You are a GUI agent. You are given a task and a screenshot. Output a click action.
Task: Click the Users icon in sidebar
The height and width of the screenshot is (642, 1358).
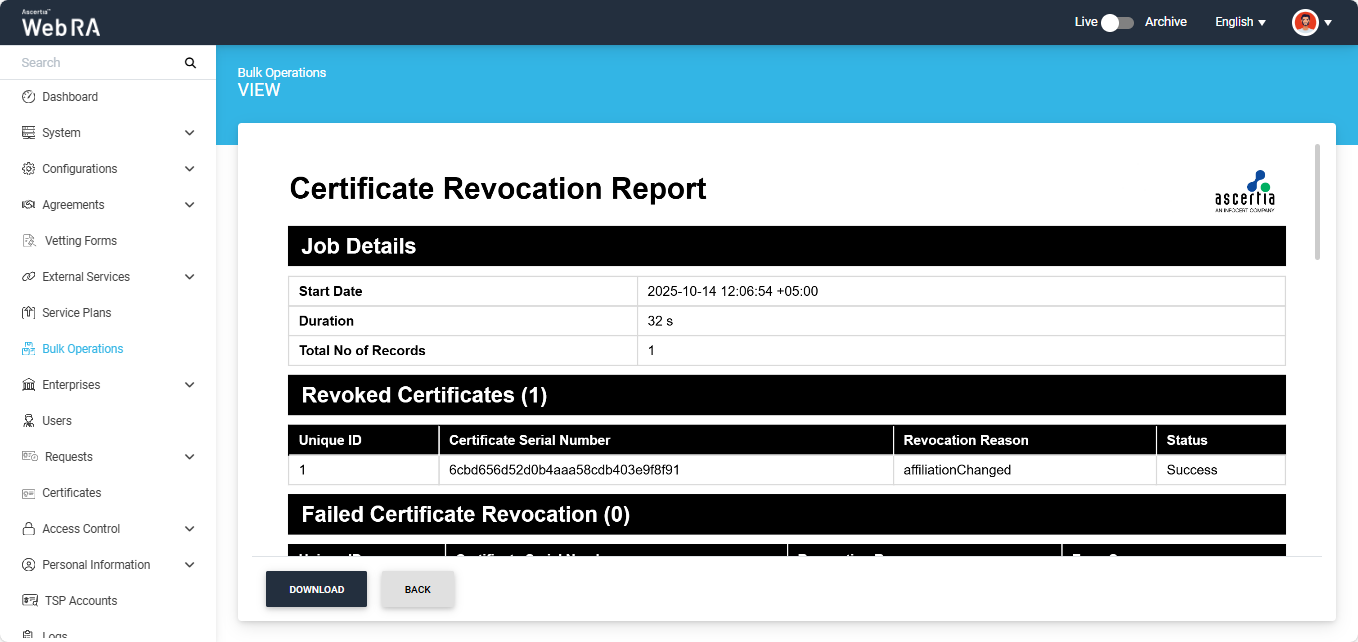pos(28,421)
